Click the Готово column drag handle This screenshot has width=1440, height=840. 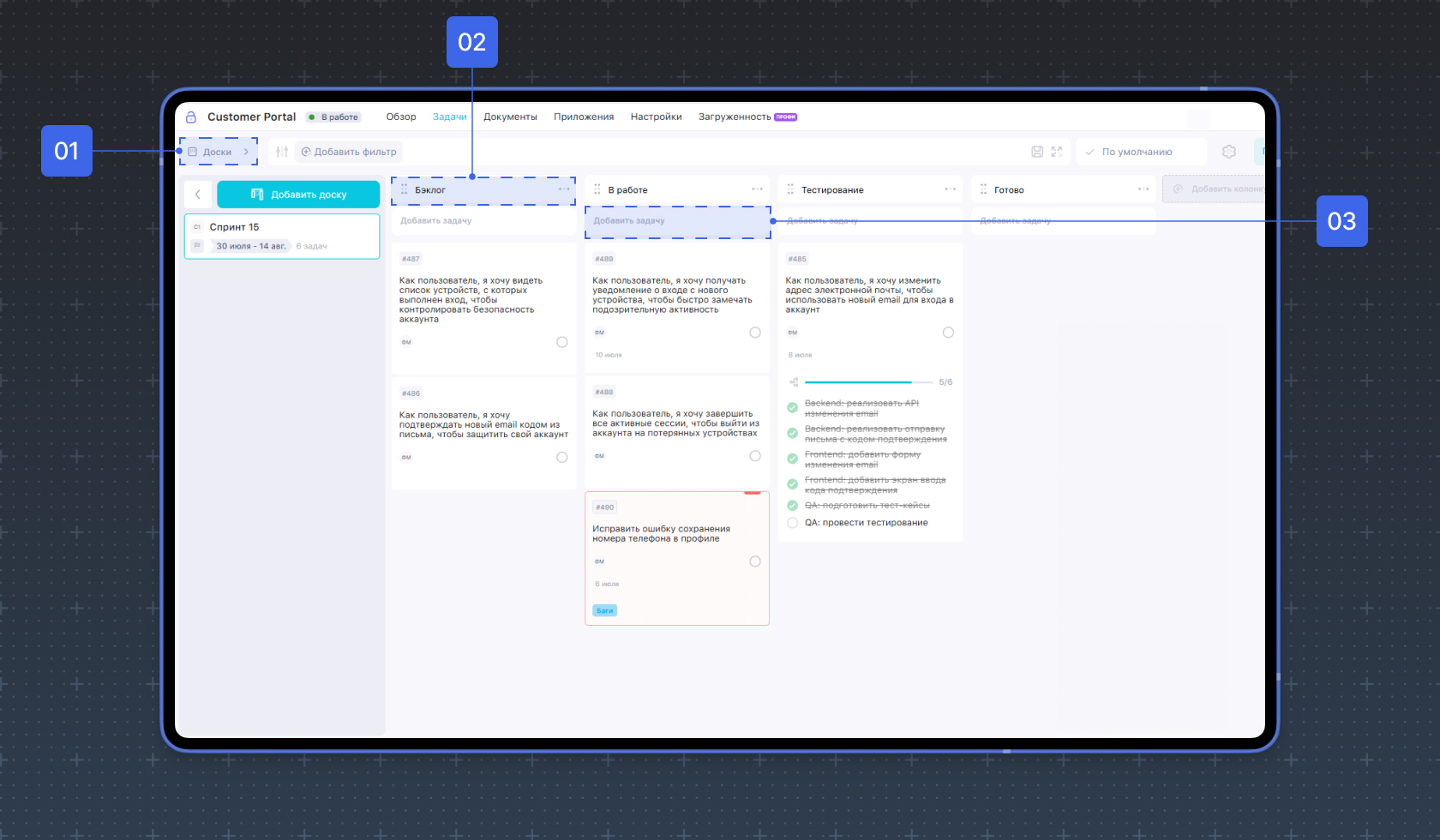click(x=983, y=189)
